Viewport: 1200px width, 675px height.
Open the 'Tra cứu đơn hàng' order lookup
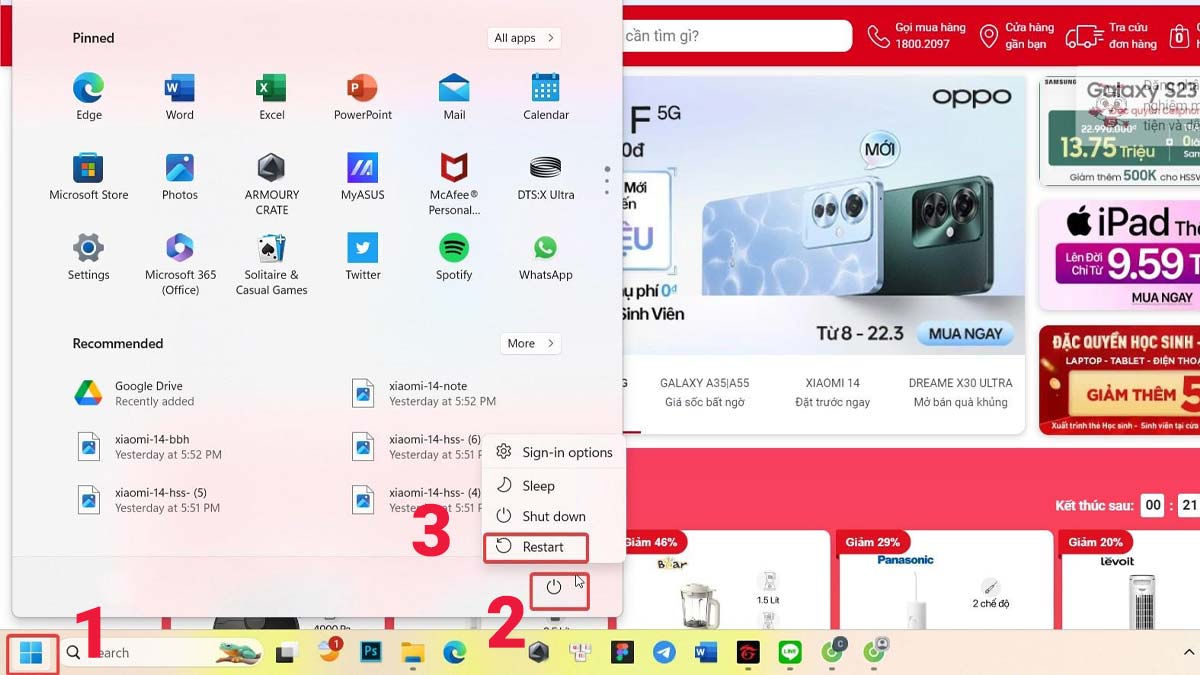pyautogui.click(x=1111, y=36)
